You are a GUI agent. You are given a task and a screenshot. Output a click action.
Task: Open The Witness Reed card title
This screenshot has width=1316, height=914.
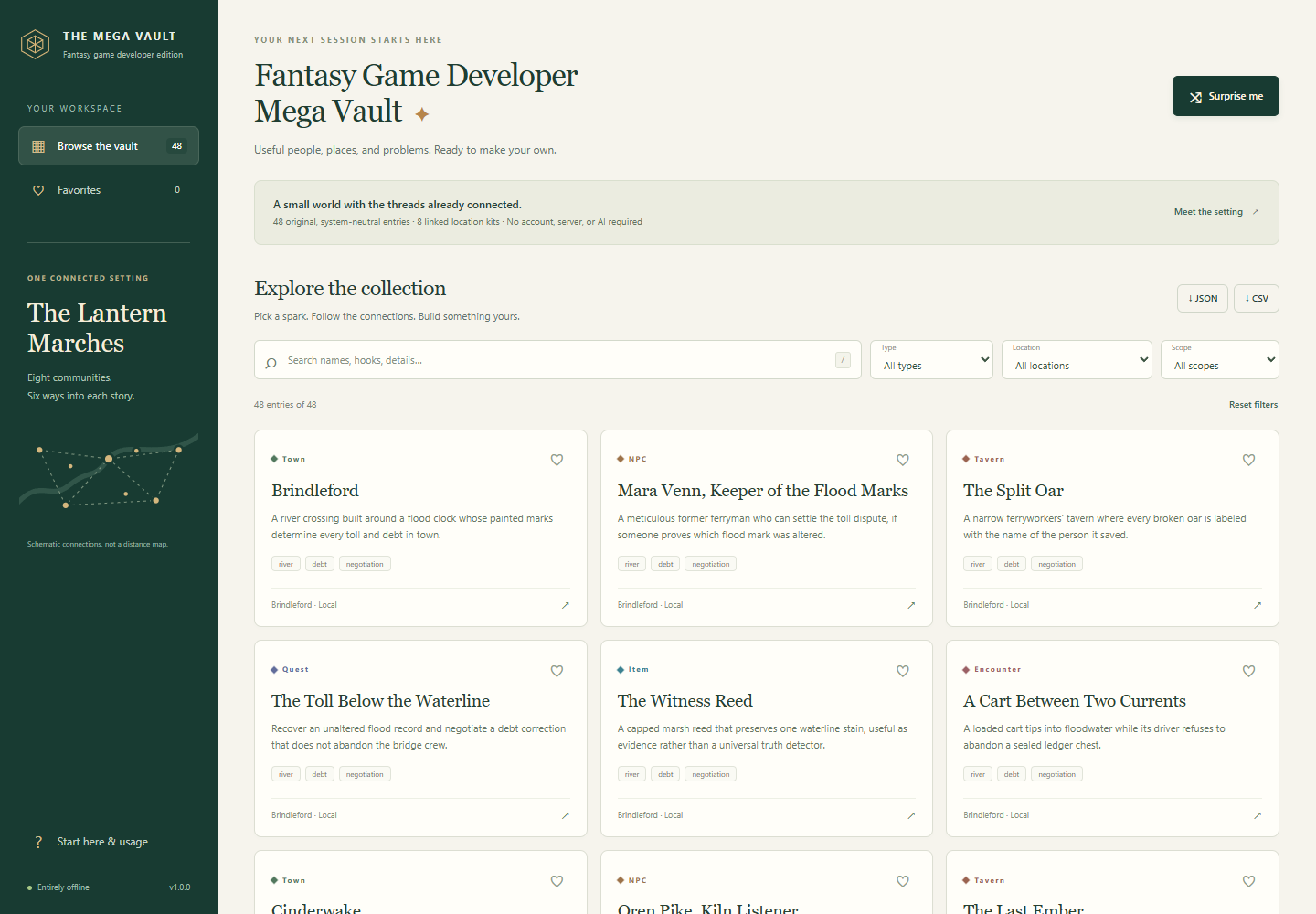685,701
